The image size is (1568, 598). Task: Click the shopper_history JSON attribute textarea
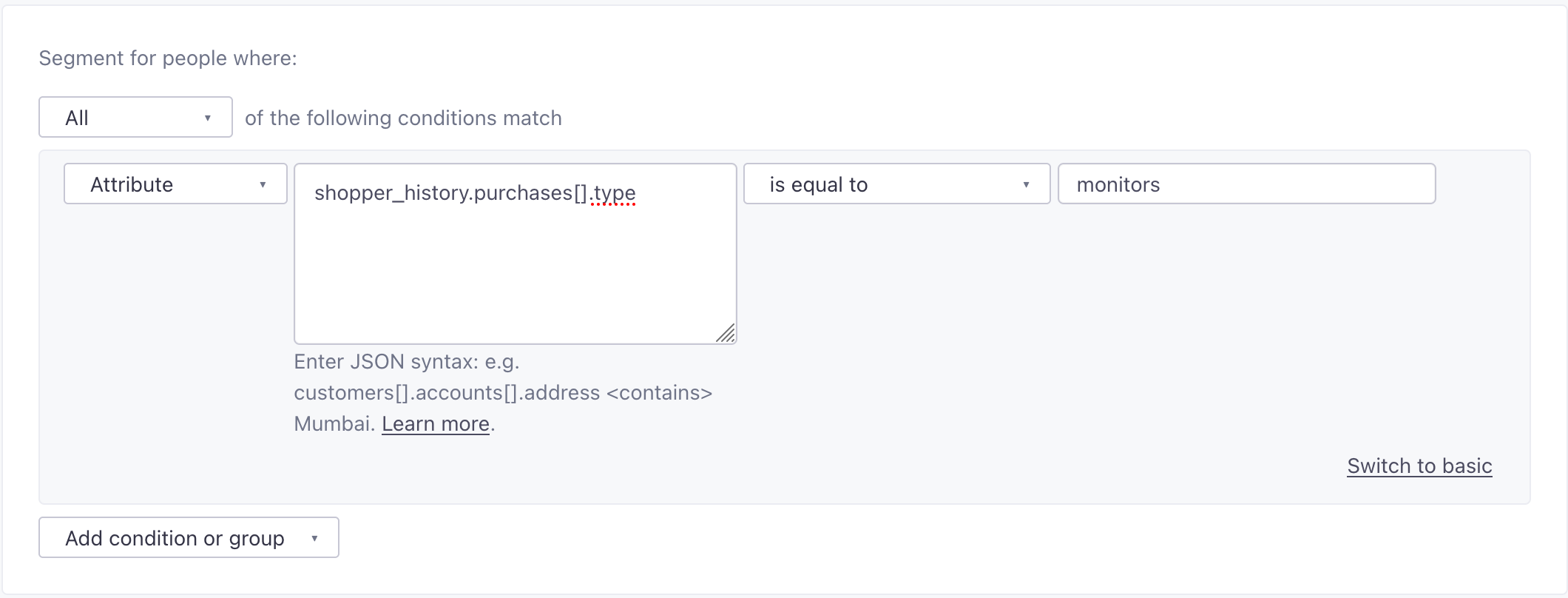515,252
